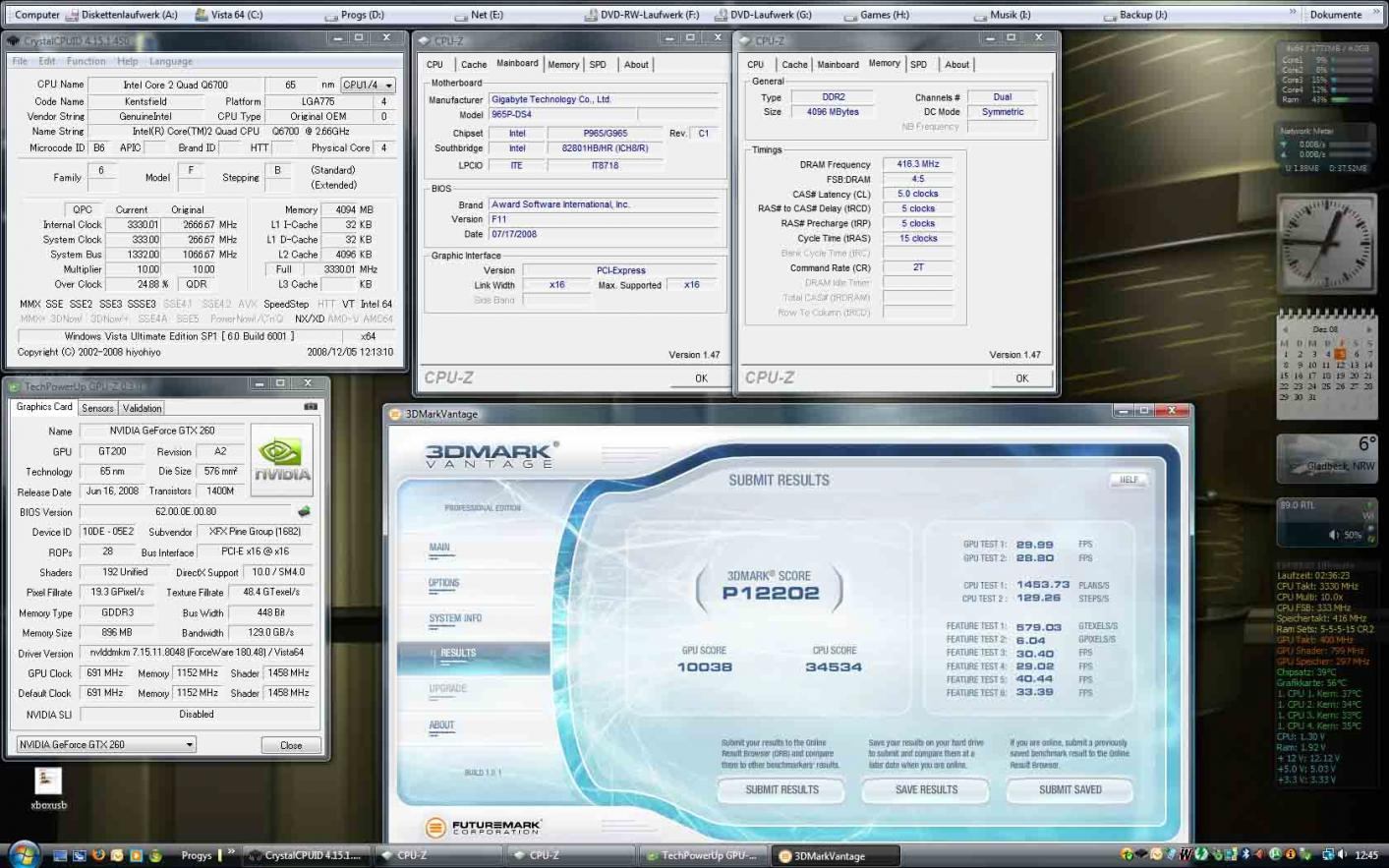Open CPU tab in left CPU-Z window
Viewport: 1389px width, 868px height.
click(434, 65)
